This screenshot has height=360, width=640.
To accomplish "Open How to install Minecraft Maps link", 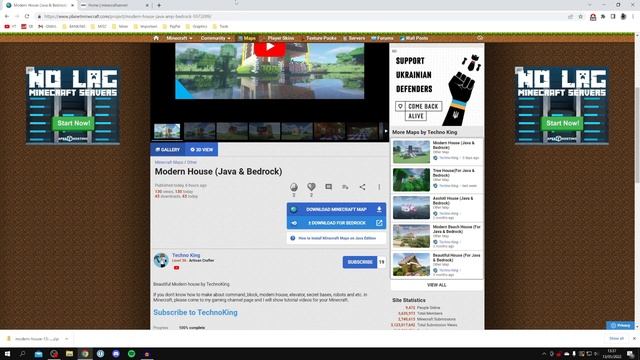I will click(336, 238).
